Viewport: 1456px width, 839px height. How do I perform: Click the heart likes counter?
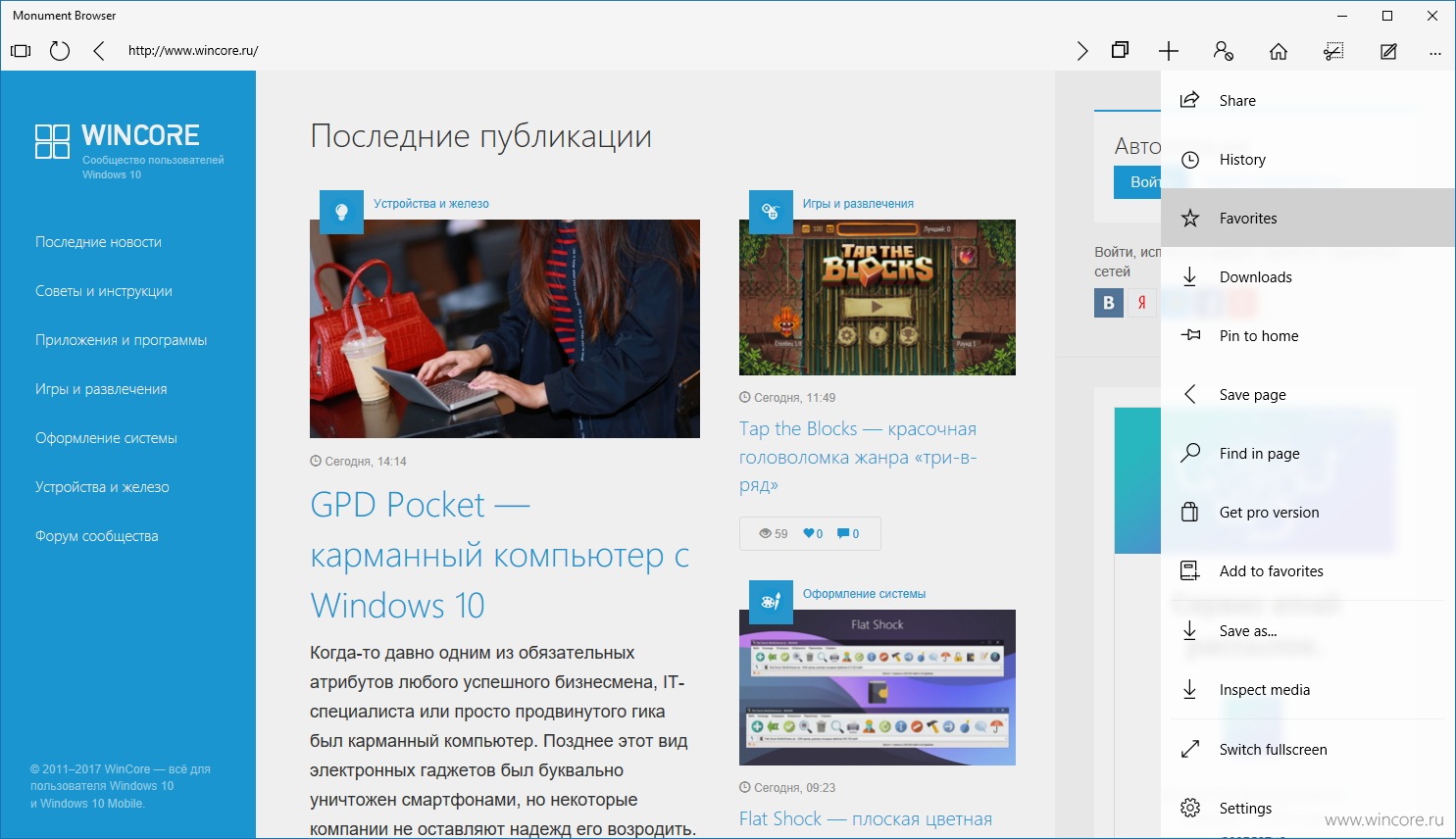point(813,534)
